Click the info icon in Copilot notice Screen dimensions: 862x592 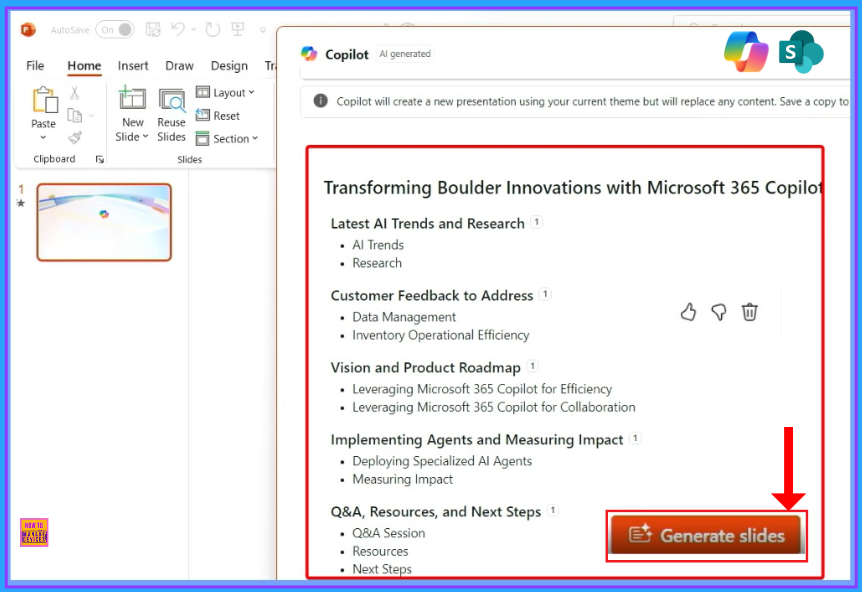[x=321, y=101]
